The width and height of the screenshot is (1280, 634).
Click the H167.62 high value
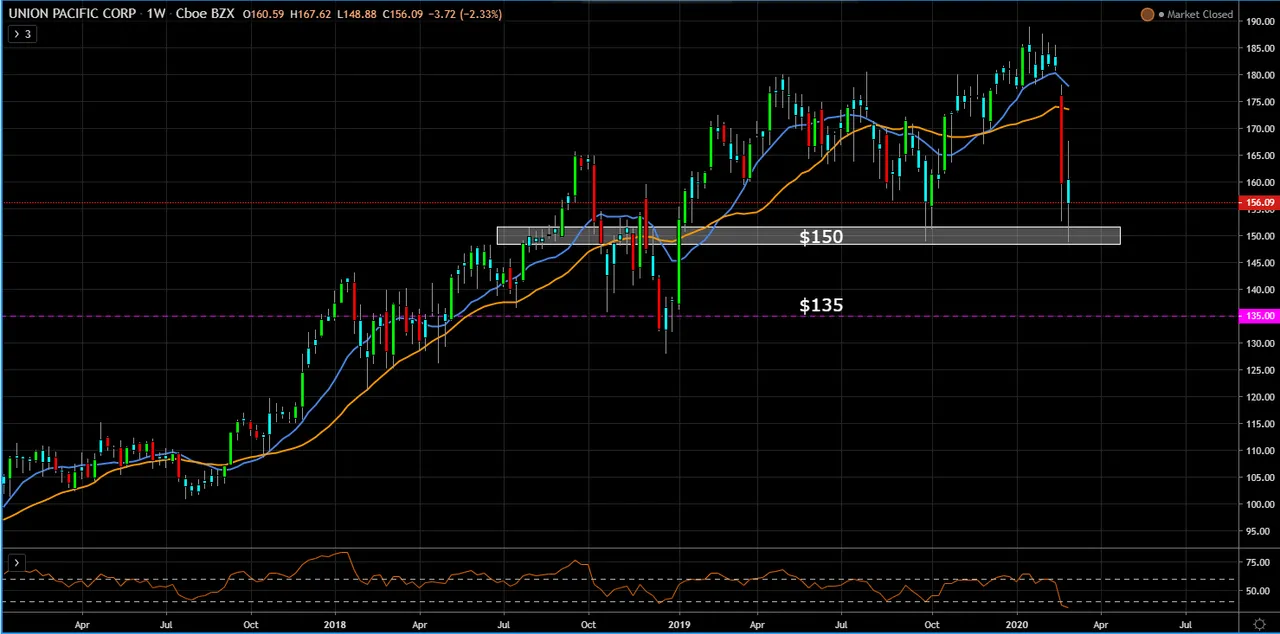(x=310, y=14)
